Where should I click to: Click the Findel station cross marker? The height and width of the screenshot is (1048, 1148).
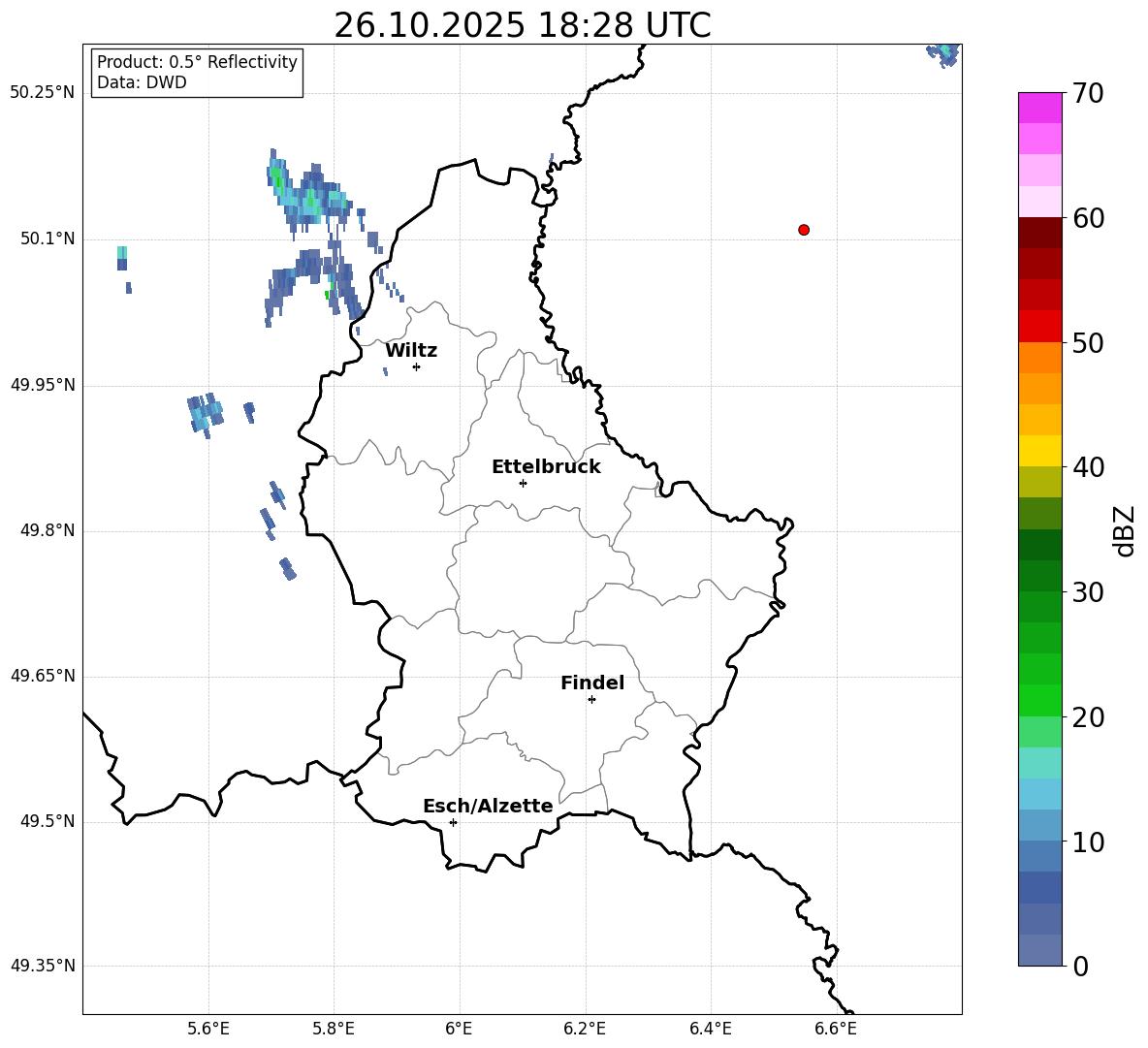pyautogui.click(x=591, y=699)
